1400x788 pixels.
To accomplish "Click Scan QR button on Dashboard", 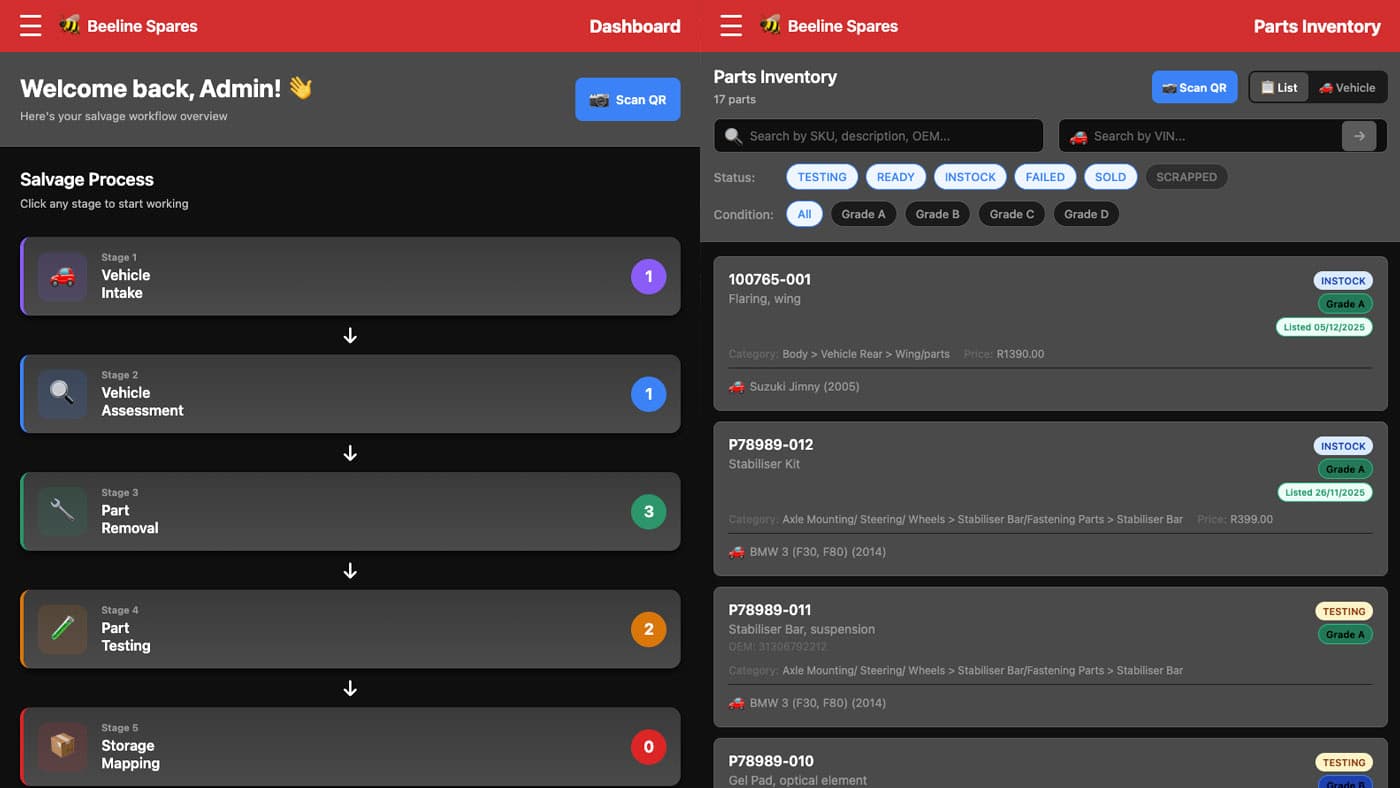I will (x=627, y=99).
